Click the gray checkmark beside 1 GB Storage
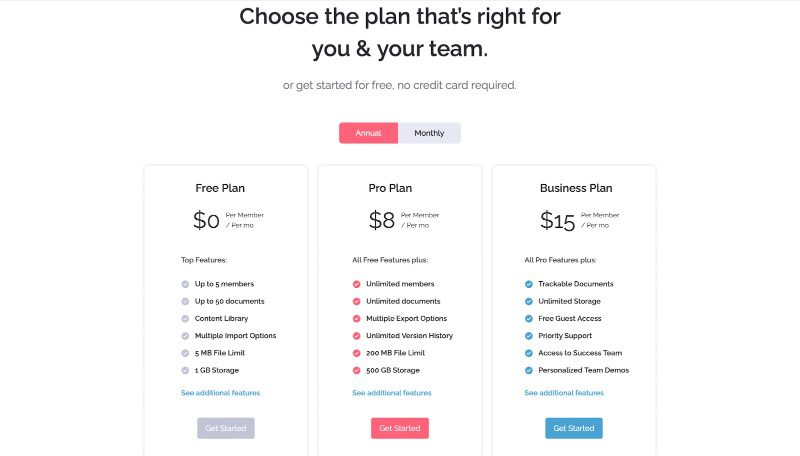This screenshot has height=456, width=800. (185, 370)
